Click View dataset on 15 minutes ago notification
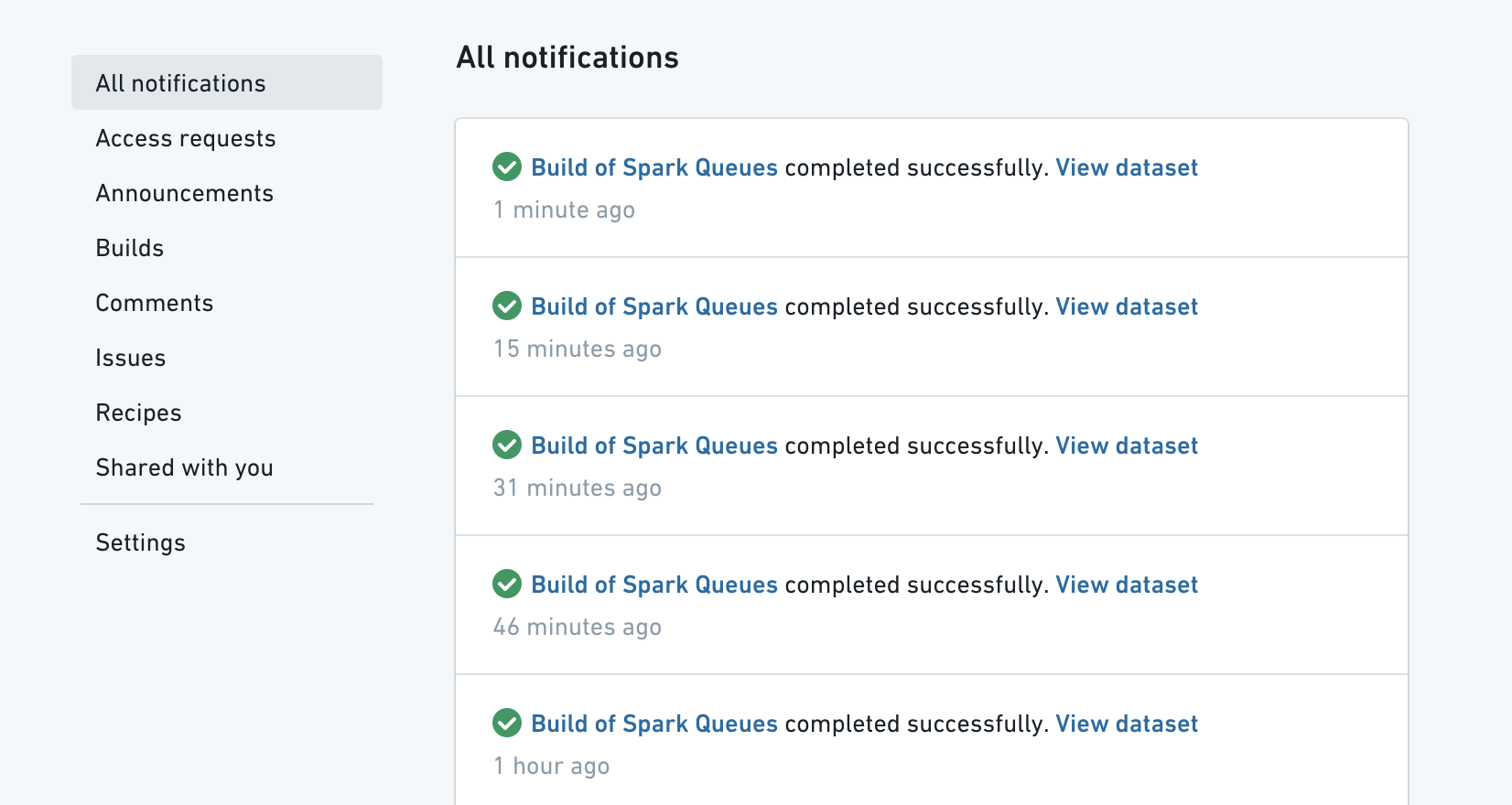Screen dimensions: 1512x805 click(x=1127, y=306)
